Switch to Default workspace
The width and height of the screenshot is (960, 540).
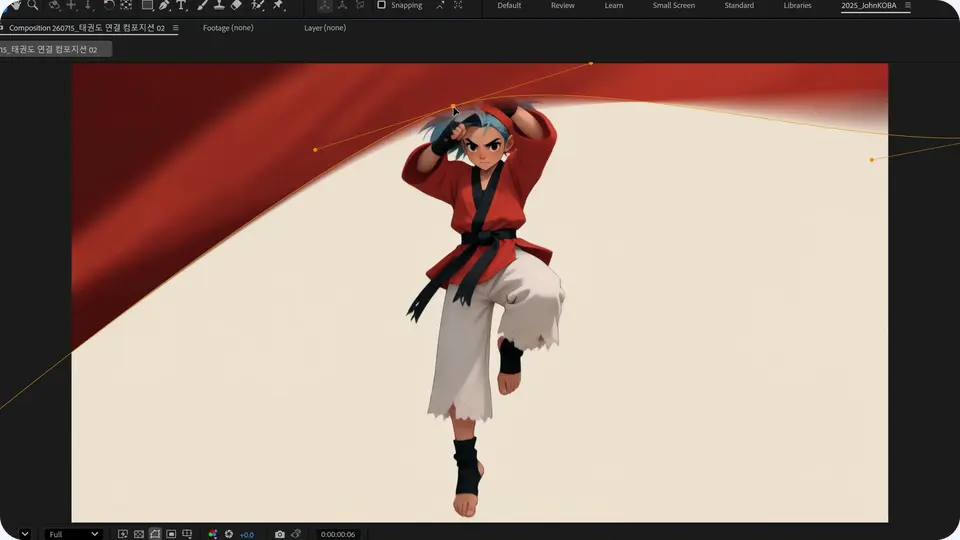pos(509,5)
